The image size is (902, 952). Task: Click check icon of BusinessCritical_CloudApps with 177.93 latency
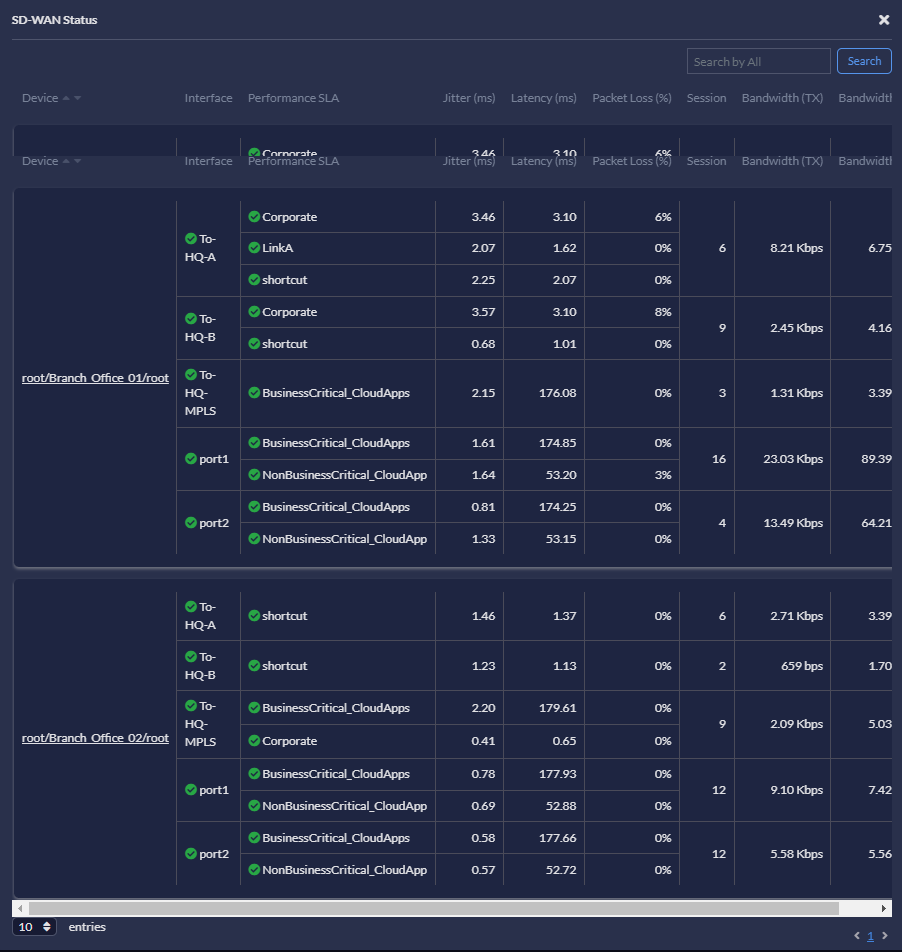(x=254, y=774)
